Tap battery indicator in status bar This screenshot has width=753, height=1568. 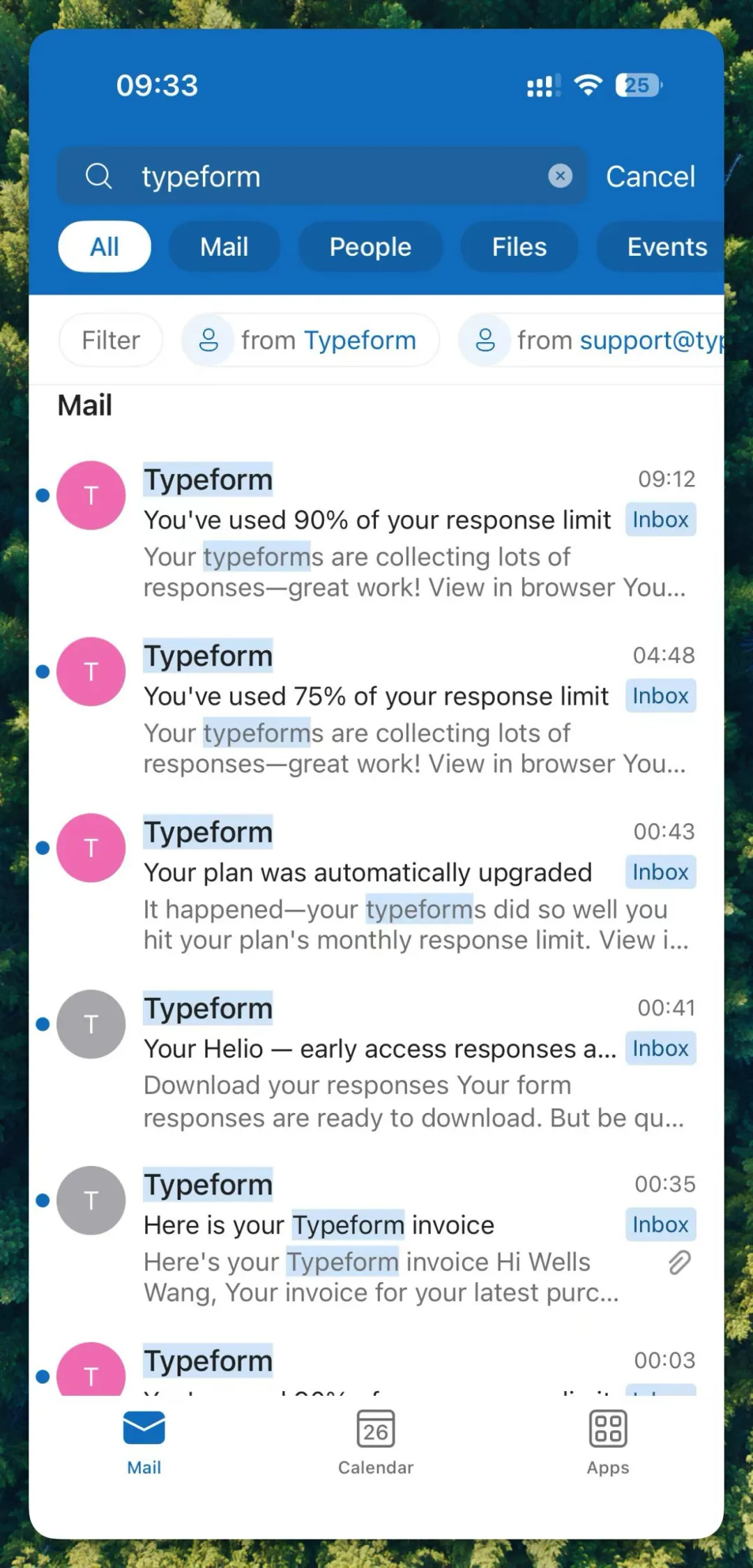pos(639,85)
